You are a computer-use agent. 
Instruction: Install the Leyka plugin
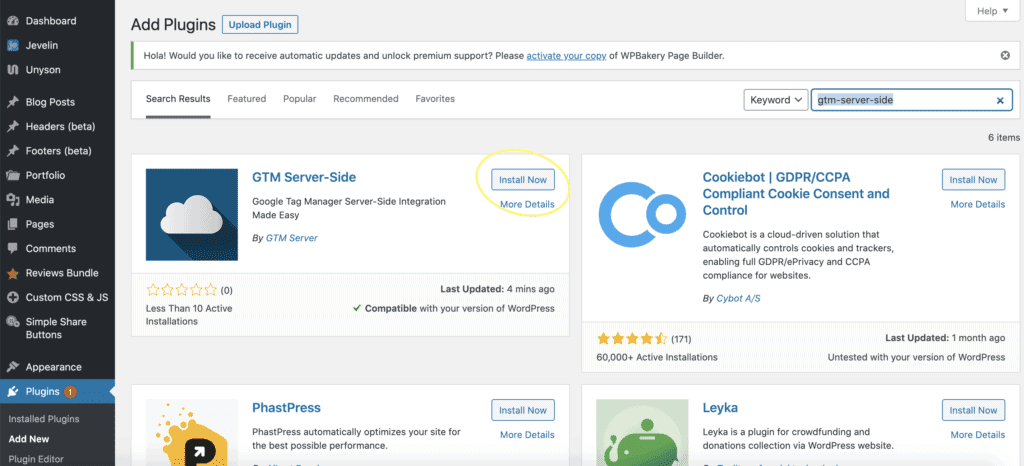(x=973, y=410)
